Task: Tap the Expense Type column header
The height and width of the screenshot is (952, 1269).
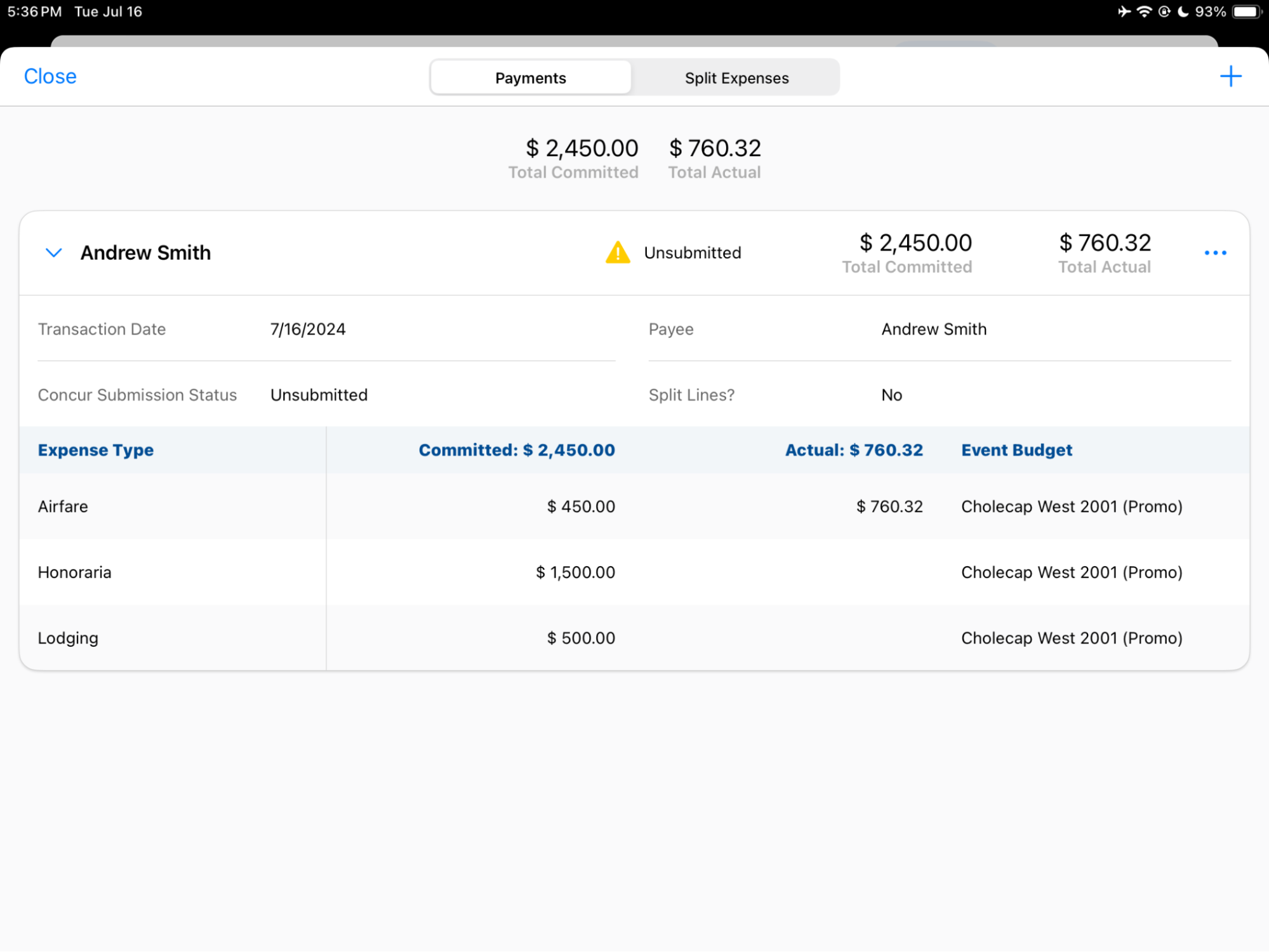Action: pyautogui.click(x=96, y=450)
